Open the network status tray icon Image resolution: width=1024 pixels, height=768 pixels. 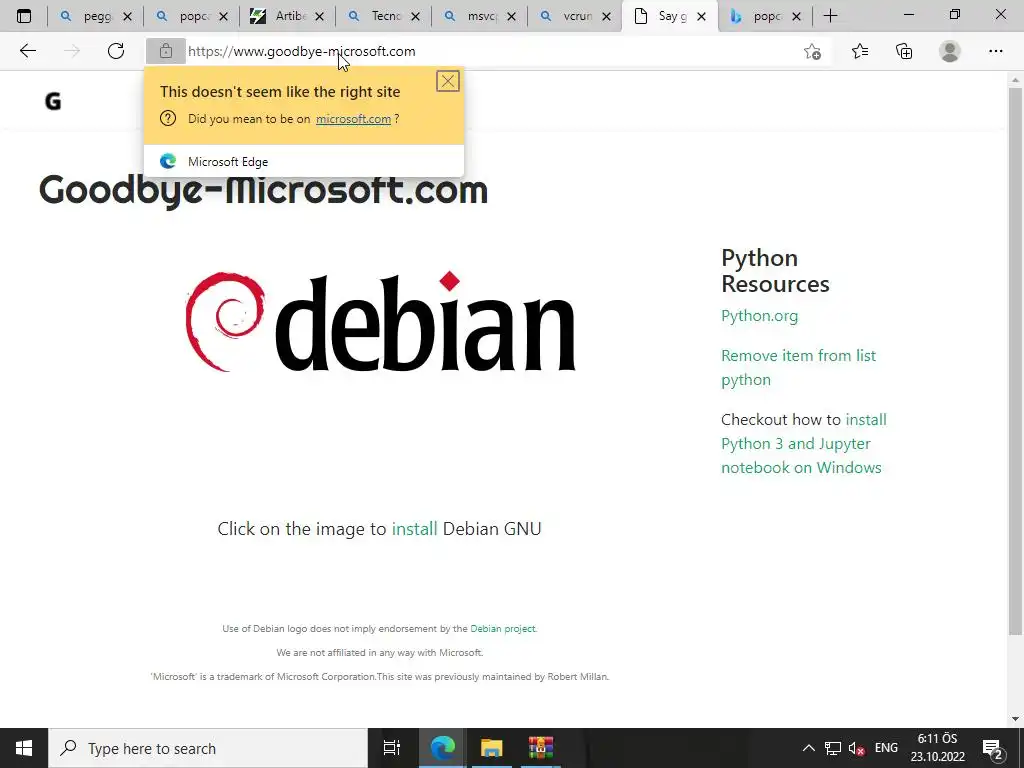833,748
